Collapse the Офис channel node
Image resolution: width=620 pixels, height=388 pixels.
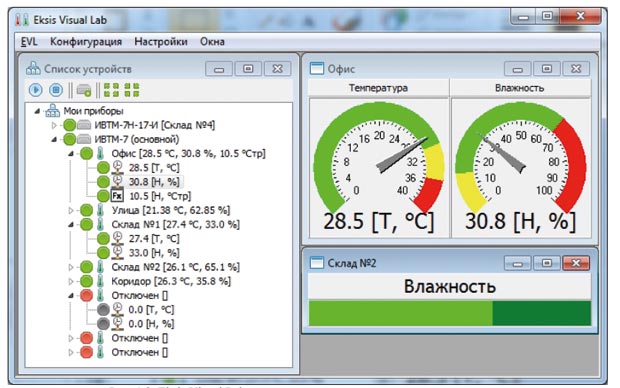click(71, 154)
